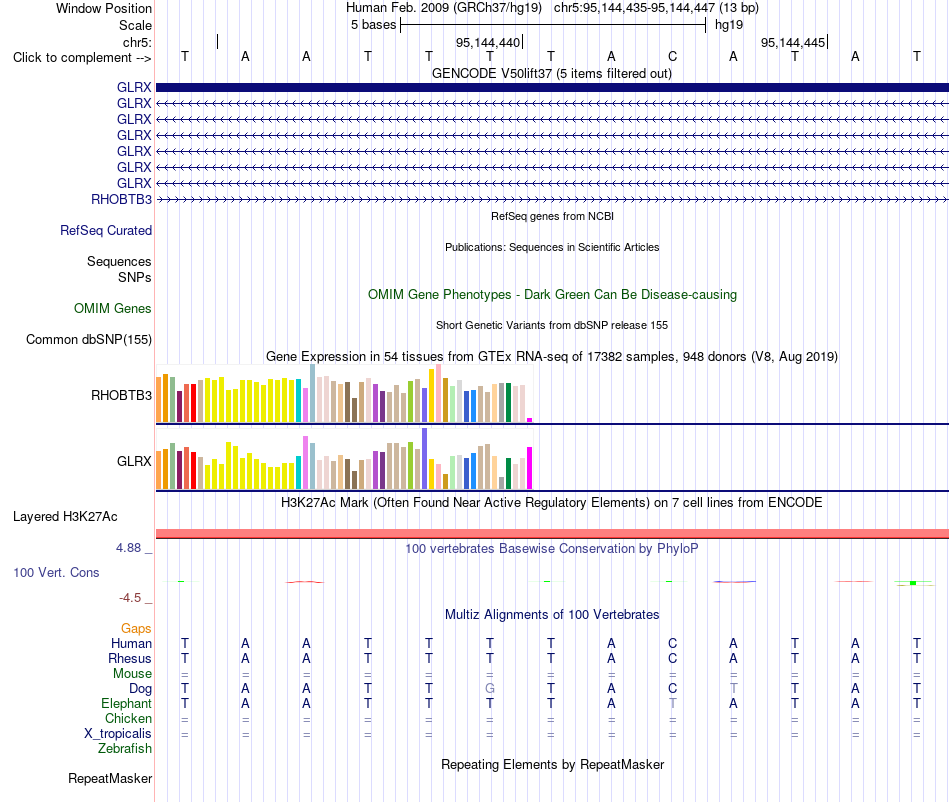Click the 4.88 PhyloP upper scale value
Viewport: 950px width, 802px height.
(128, 548)
